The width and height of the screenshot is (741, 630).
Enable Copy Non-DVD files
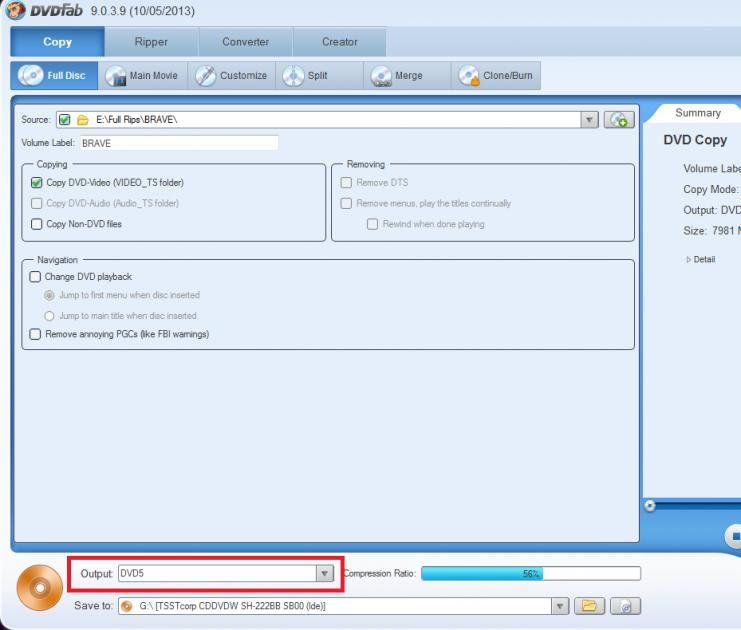(x=36, y=224)
